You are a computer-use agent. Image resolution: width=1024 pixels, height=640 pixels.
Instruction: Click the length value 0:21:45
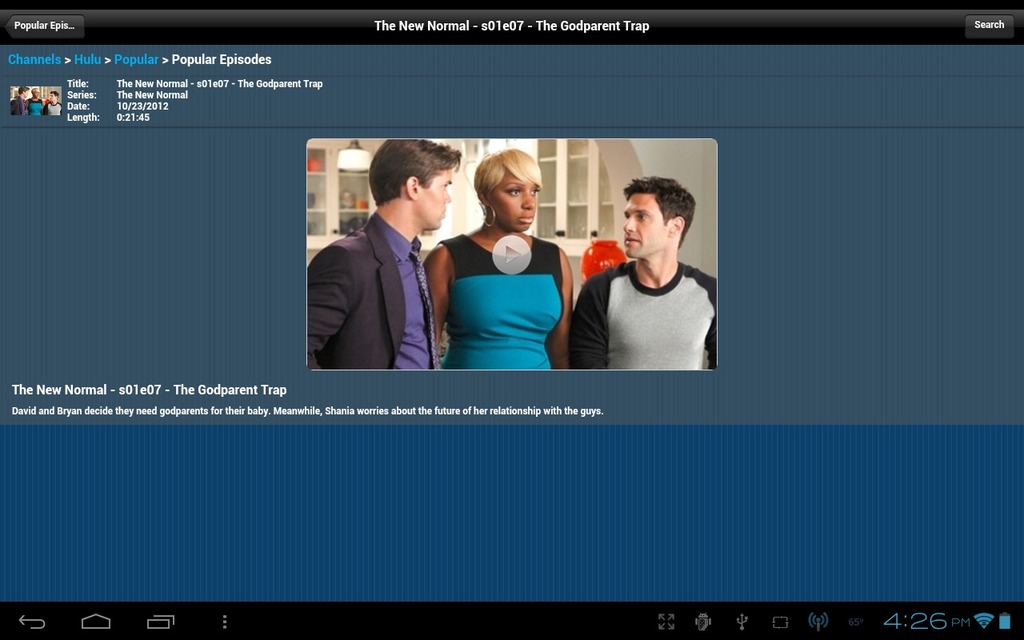tap(133, 118)
